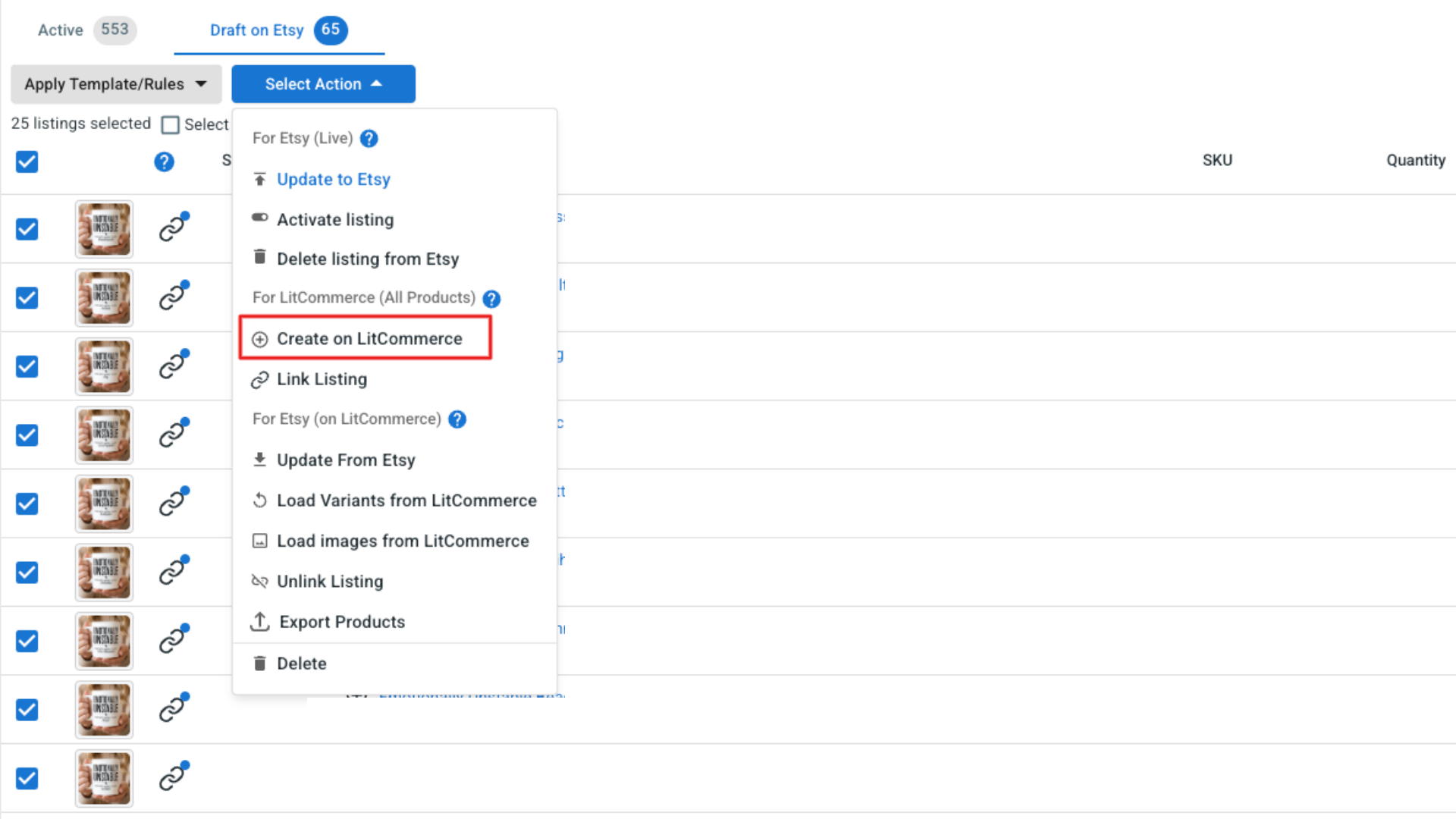Open the Apply Template/Rules dropdown

click(116, 84)
